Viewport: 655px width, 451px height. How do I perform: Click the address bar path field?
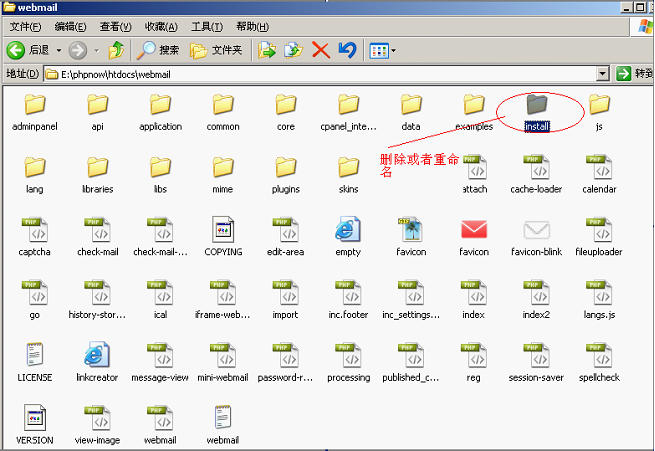coord(321,74)
